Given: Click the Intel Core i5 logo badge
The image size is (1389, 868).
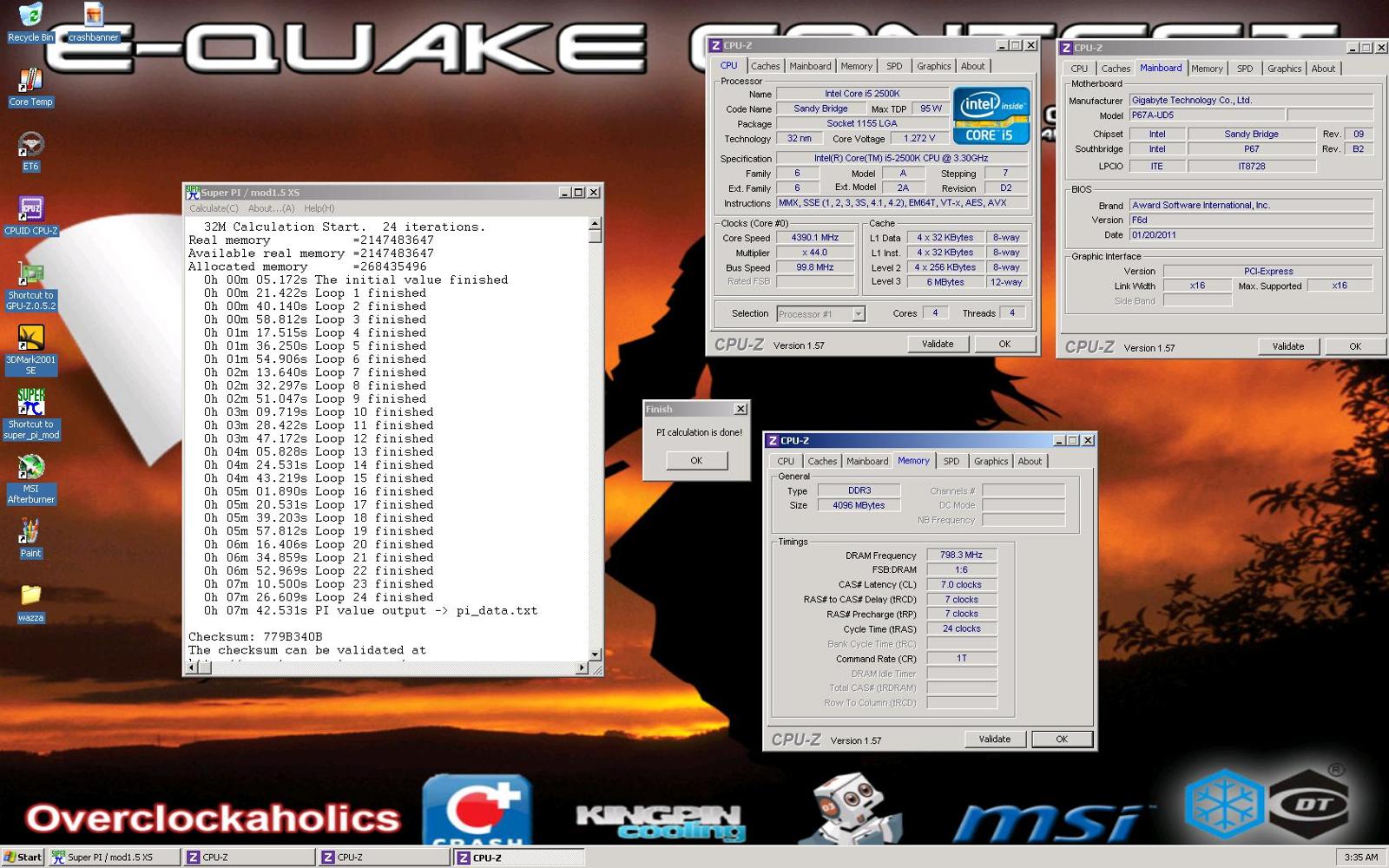Looking at the screenshot, I should [991, 115].
